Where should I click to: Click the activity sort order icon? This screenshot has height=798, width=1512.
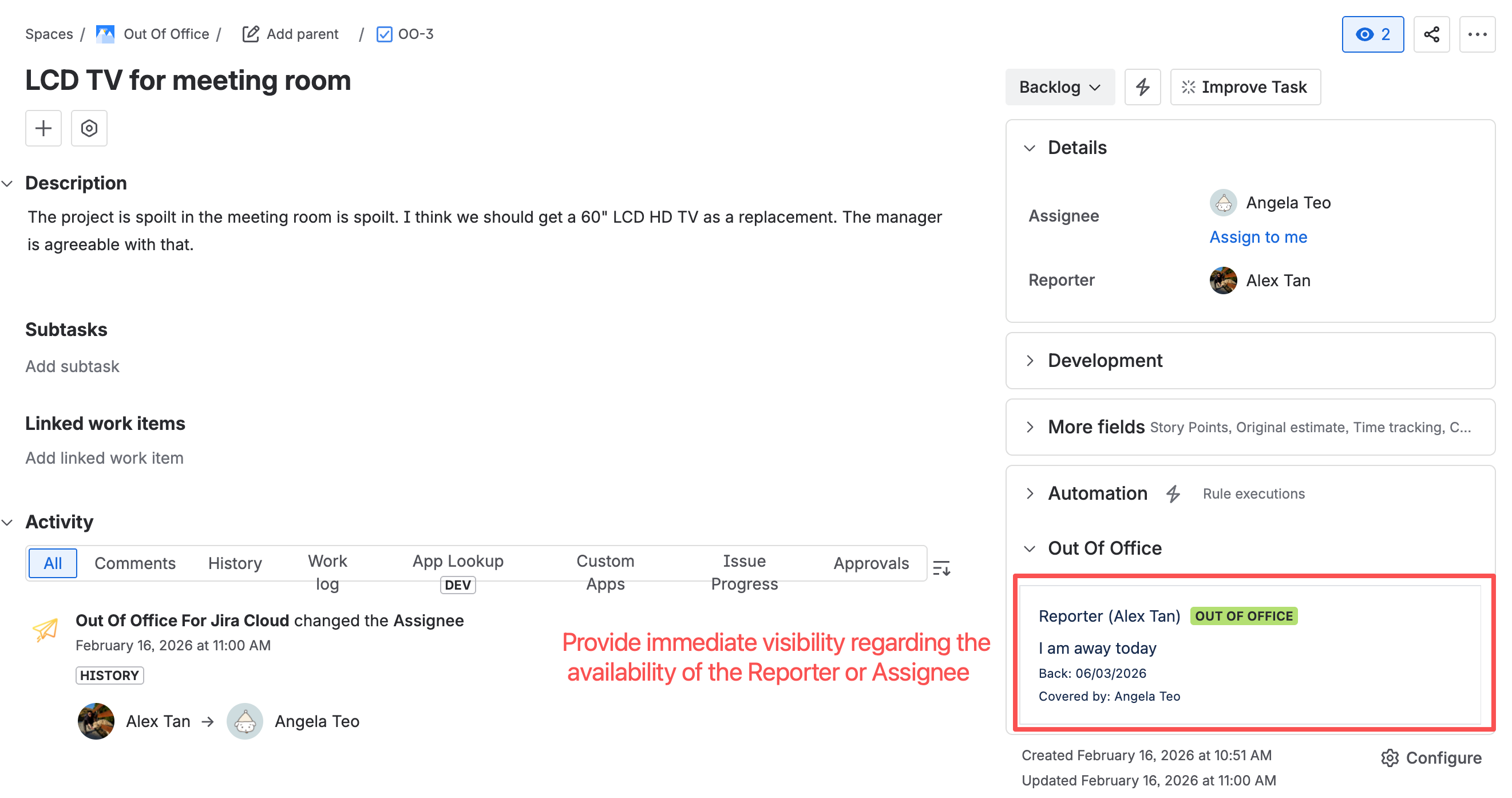coord(941,567)
